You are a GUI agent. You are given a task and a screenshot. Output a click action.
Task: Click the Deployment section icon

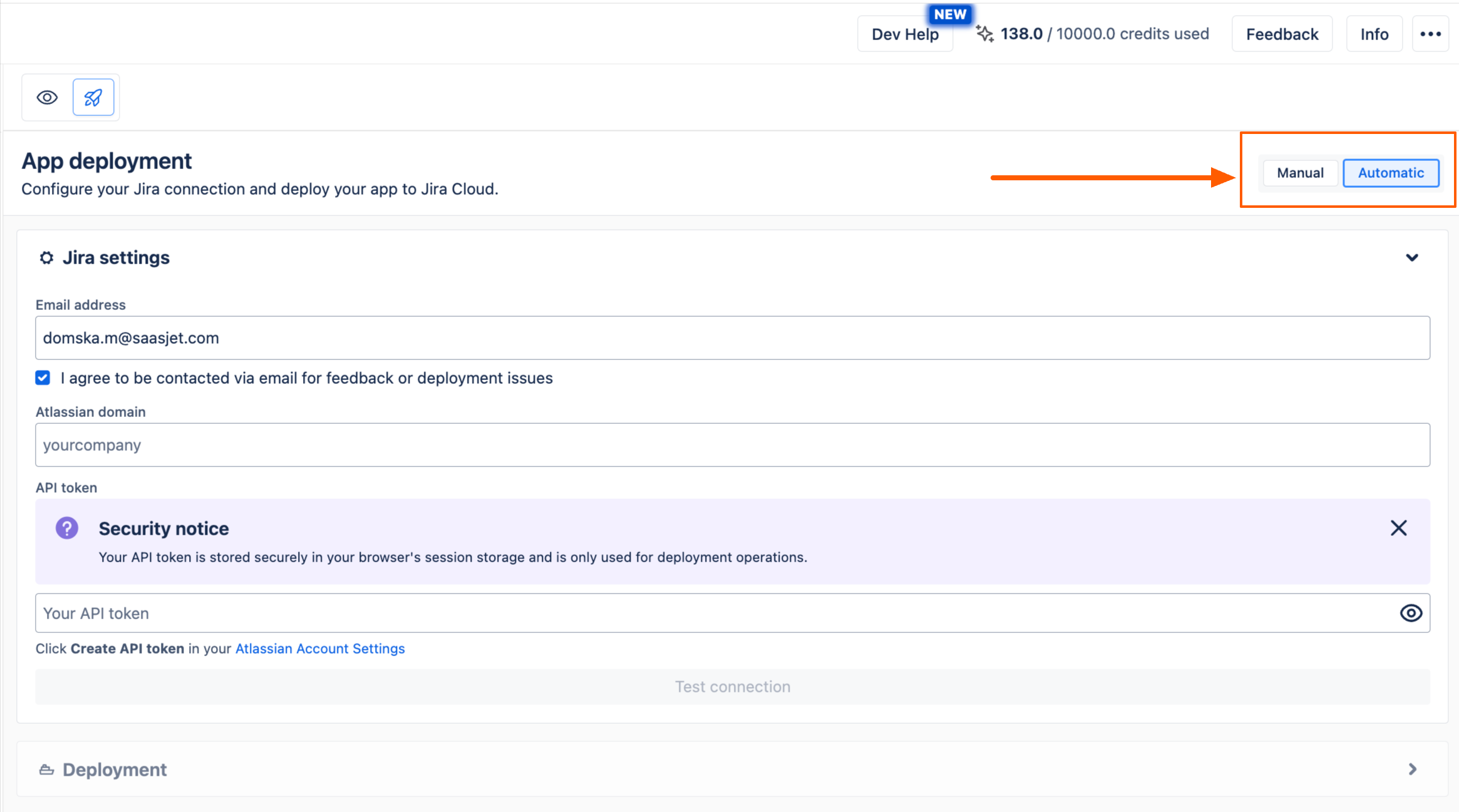point(46,769)
